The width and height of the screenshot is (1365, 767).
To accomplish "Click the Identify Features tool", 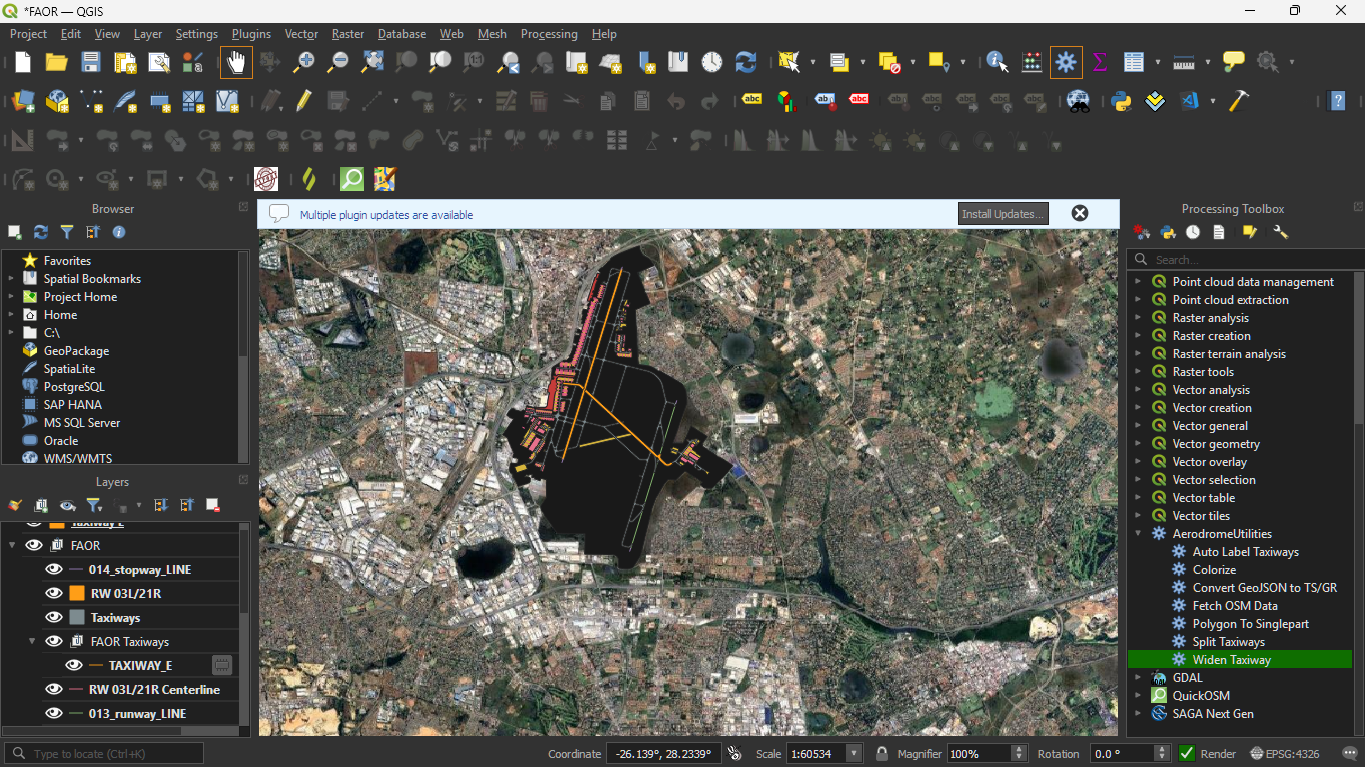I will click(997, 62).
